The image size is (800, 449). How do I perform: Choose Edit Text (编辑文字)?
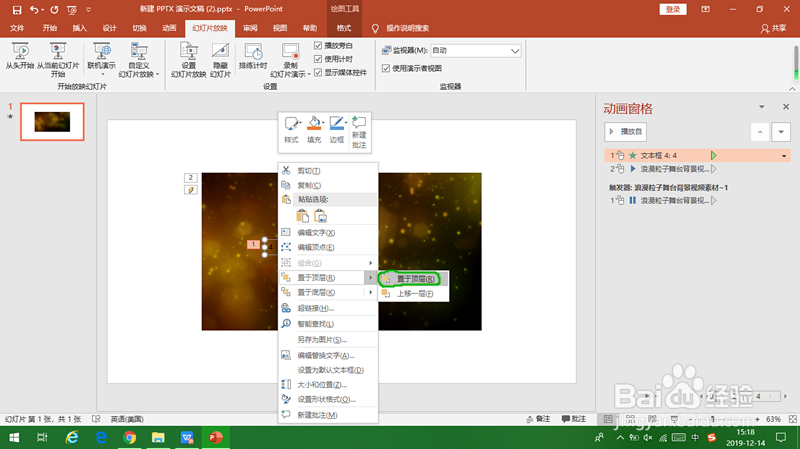click(328, 233)
